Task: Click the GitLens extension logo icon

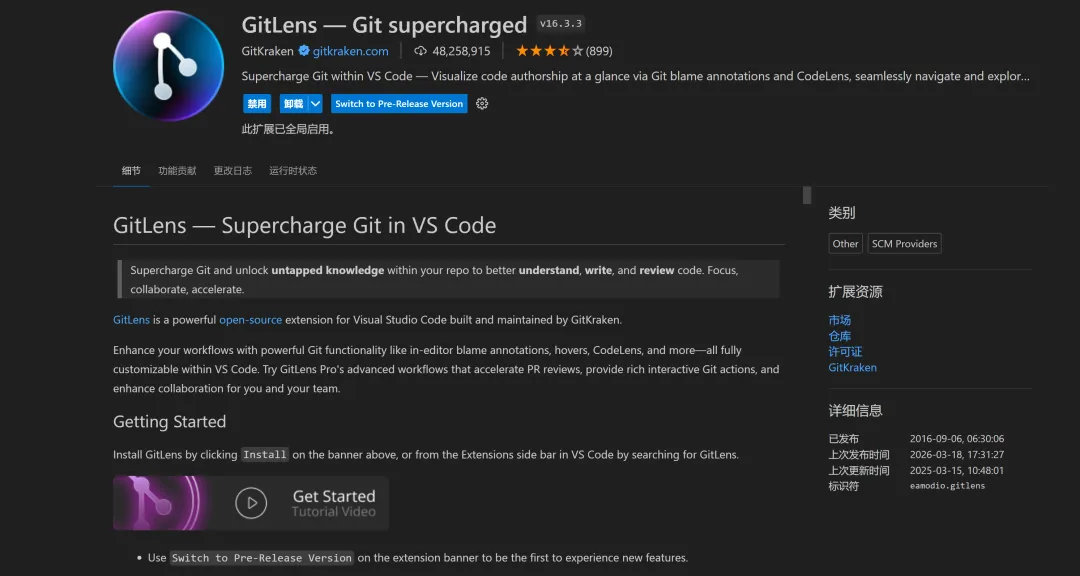Action: pyautogui.click(x=168, y=66)
